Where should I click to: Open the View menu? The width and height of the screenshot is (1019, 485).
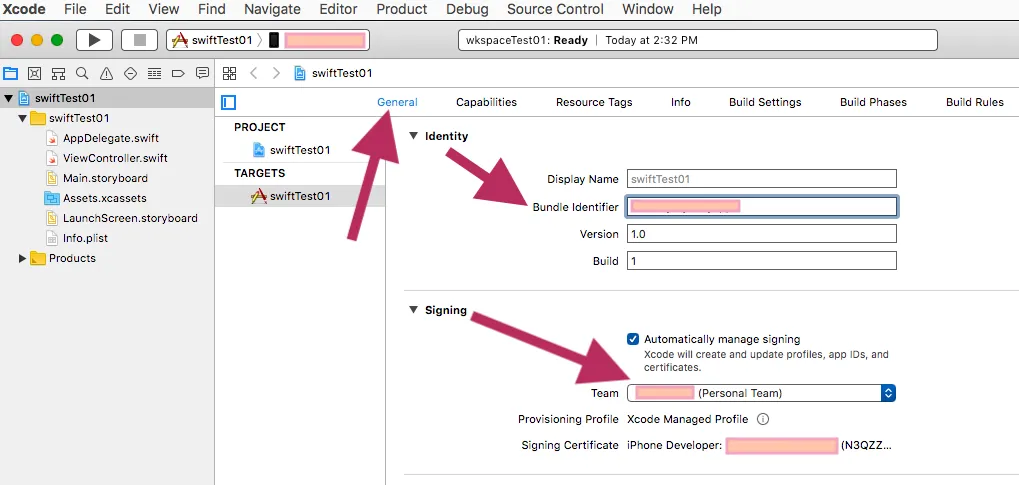pyautogui.click(x=164, y=9)
